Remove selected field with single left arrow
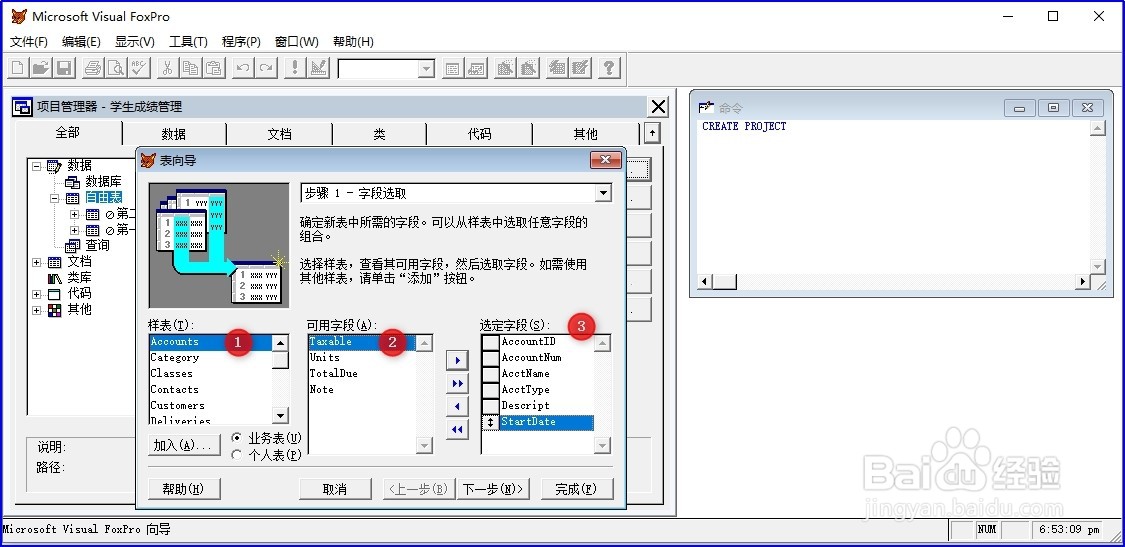This screenshot has width=1125, height=547. coord(456,407)
